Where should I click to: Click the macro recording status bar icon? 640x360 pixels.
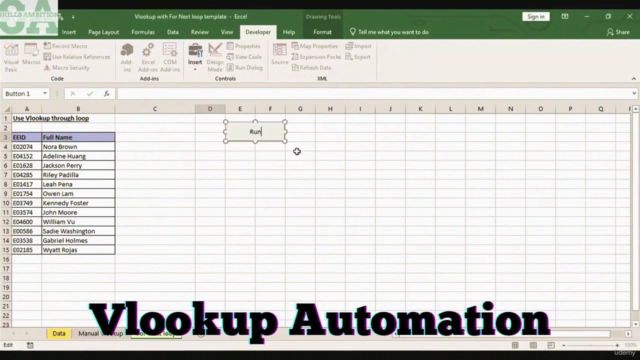pos(30,345)
